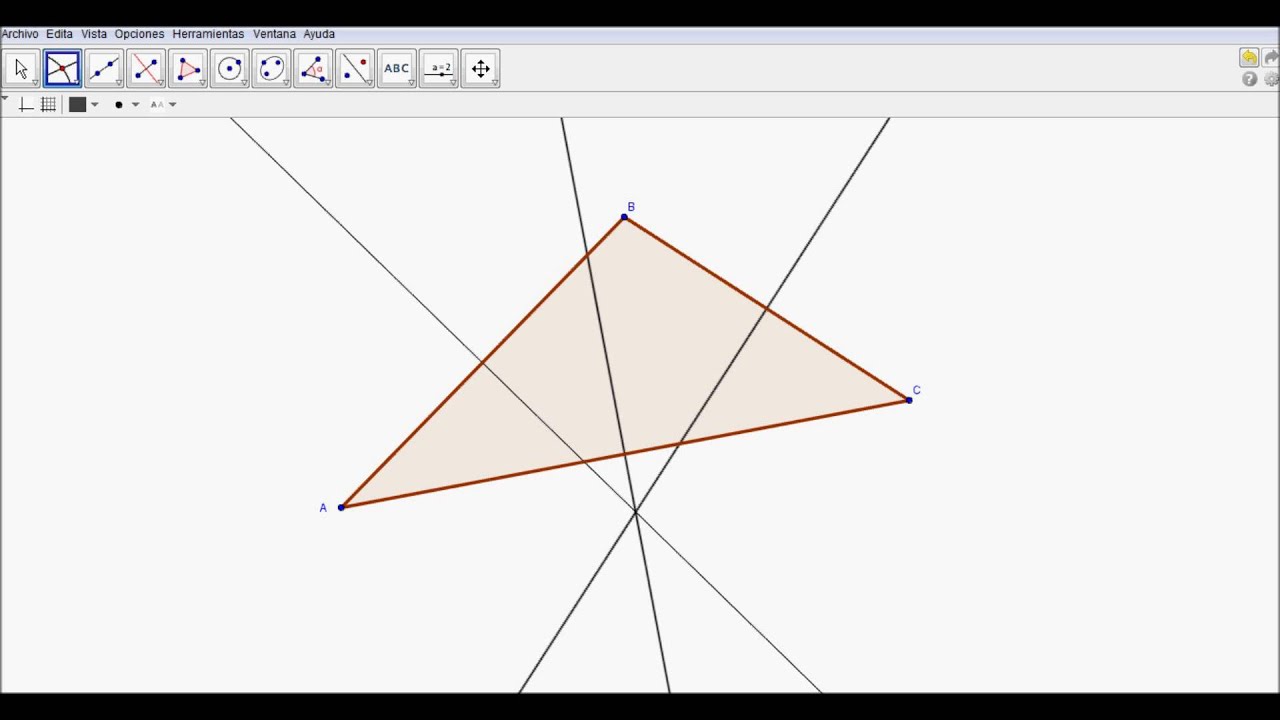Select the Perpendicular line tool

tap(146, 69)
